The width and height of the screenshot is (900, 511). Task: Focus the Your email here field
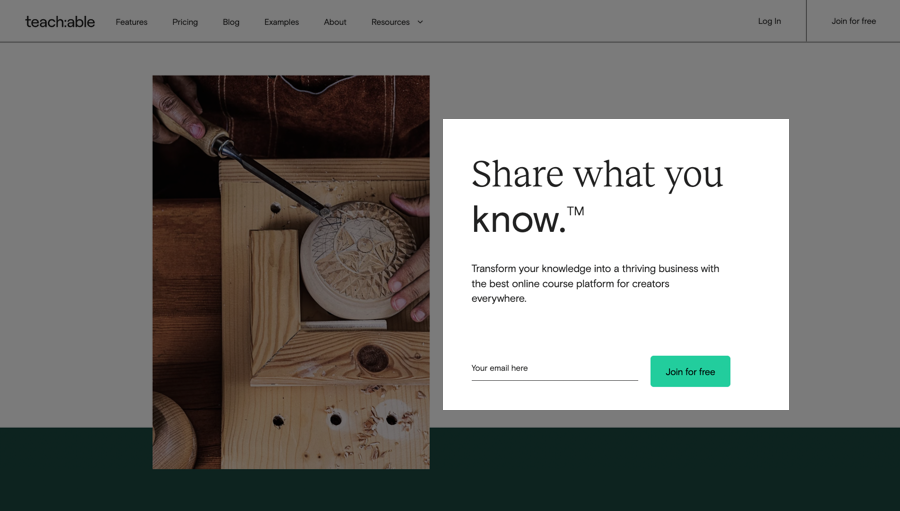click(x=554, y=369)
